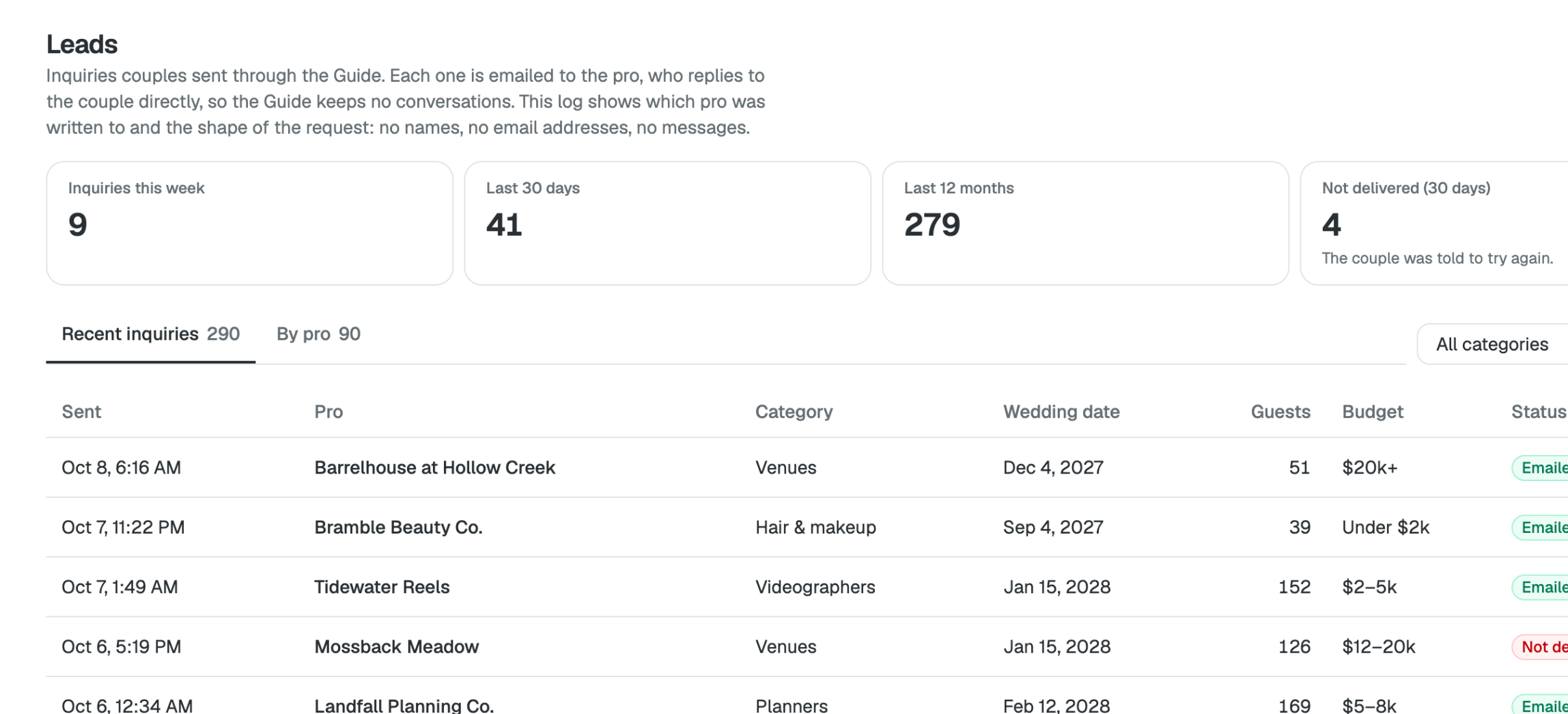The image size is (1568, 714).
Task: Click the Inquiries this week stat card
Action: [x=250, y=223]
